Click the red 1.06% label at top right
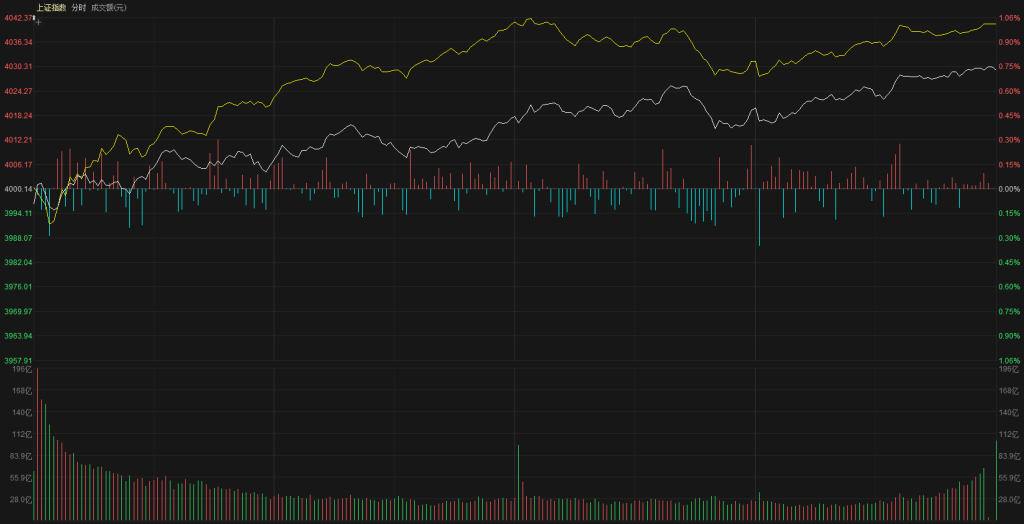The width and height of the screenshot is (1024, 524). (x=1009, y=18)
